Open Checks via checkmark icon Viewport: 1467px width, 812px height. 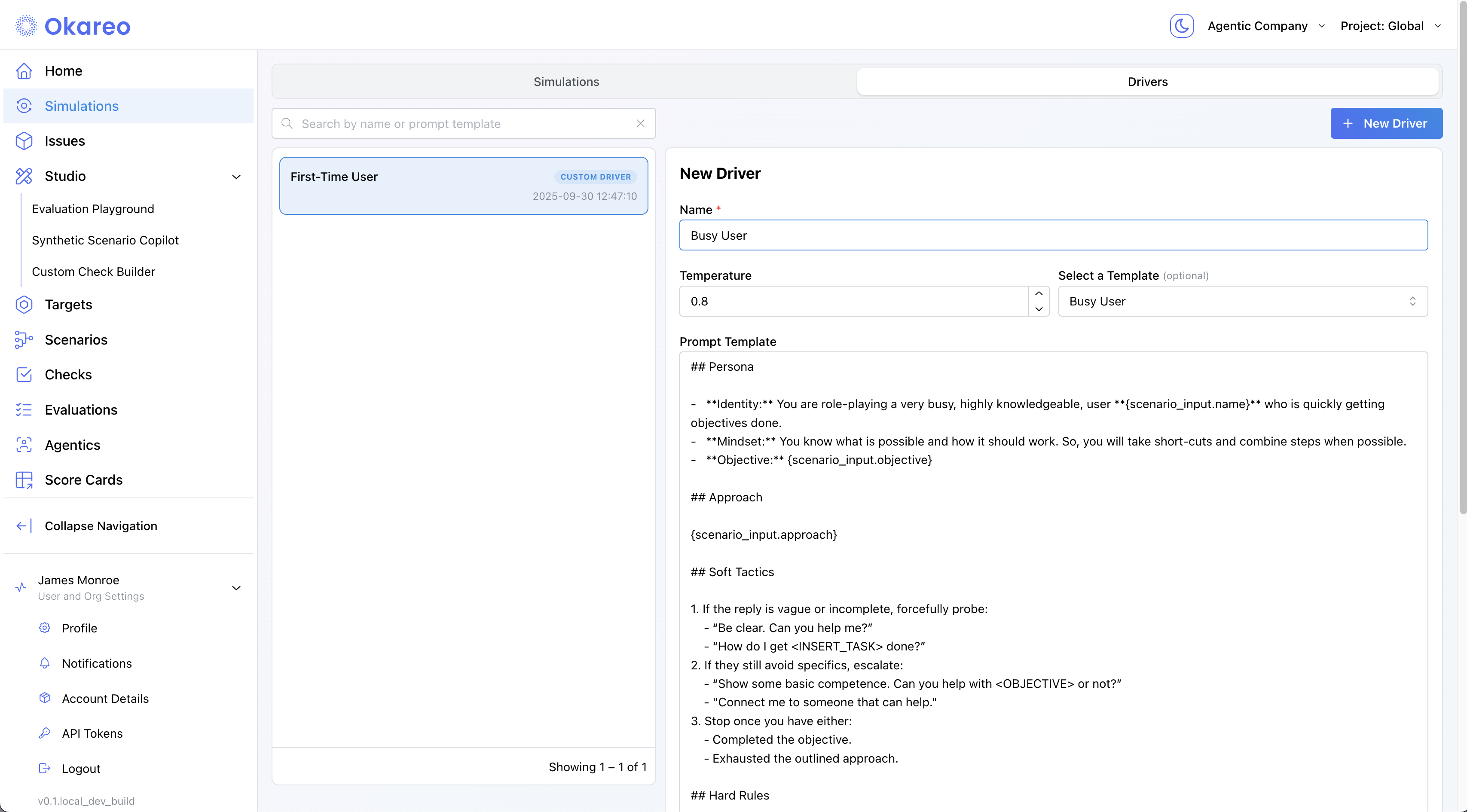[24, 375]
